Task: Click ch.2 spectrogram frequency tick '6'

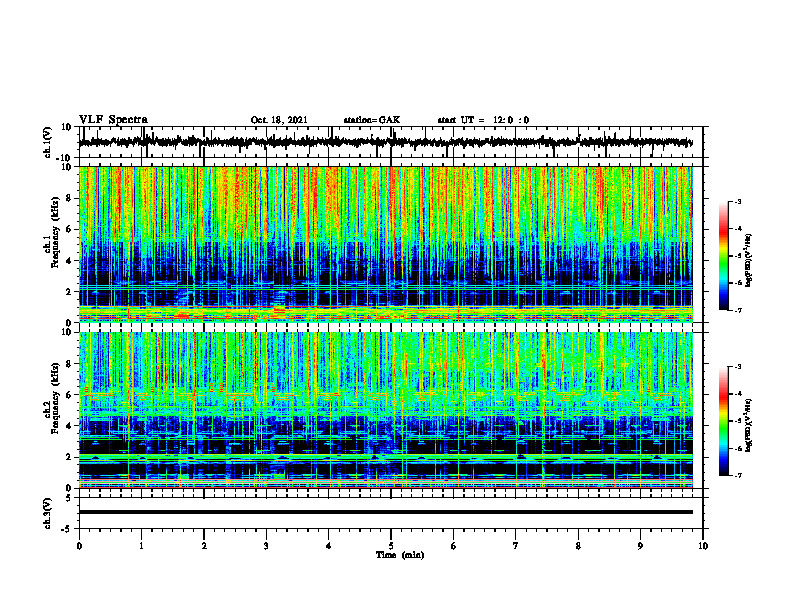Action: tap(70, 395)
